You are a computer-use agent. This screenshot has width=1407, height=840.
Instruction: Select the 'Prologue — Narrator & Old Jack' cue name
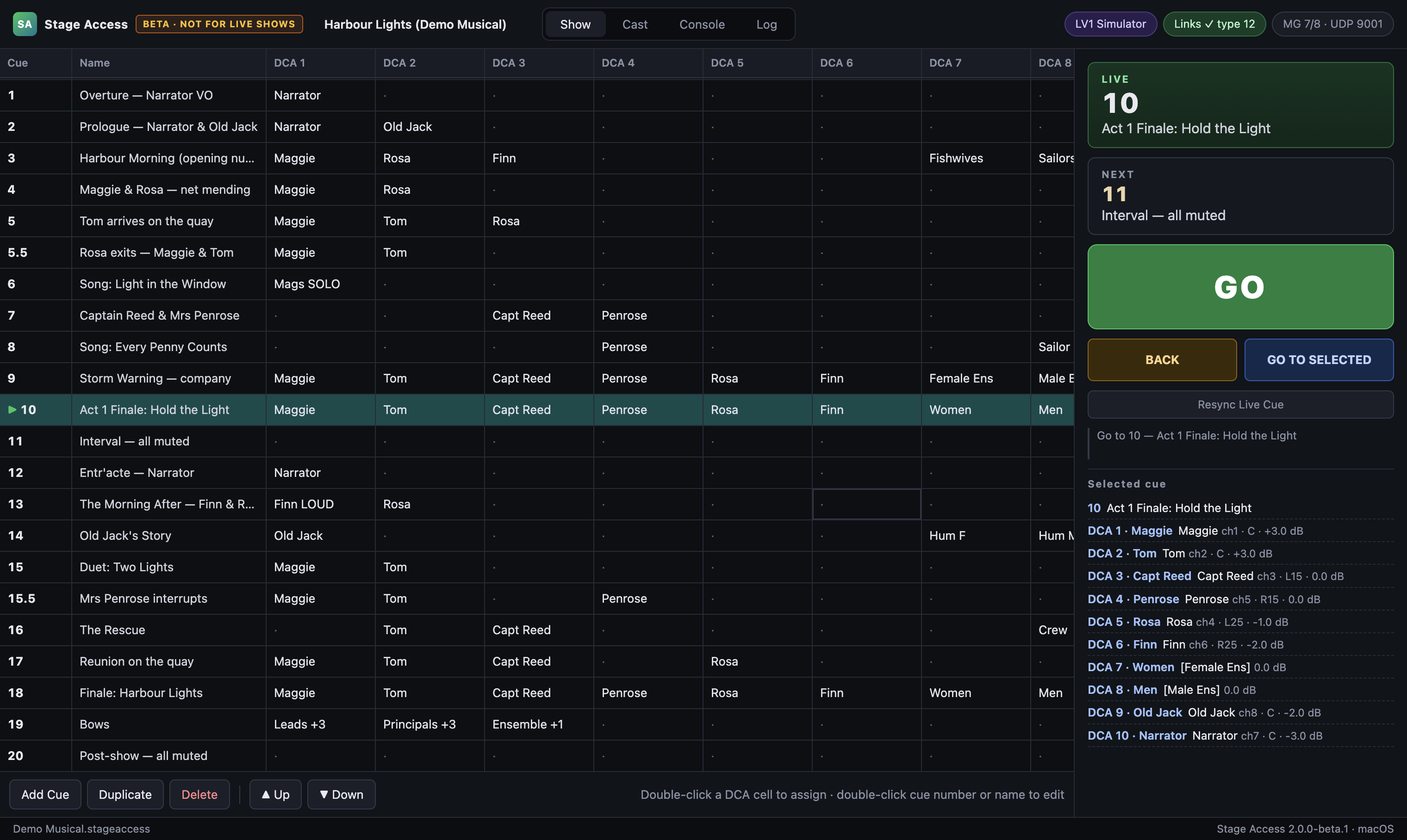pos(168,127)
